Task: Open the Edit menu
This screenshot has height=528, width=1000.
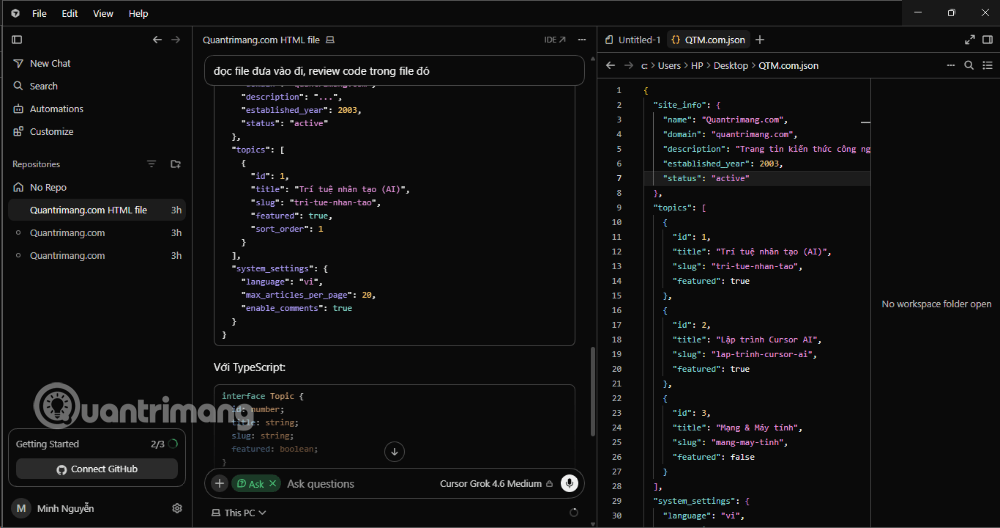Action: click(x=70, y=13)
